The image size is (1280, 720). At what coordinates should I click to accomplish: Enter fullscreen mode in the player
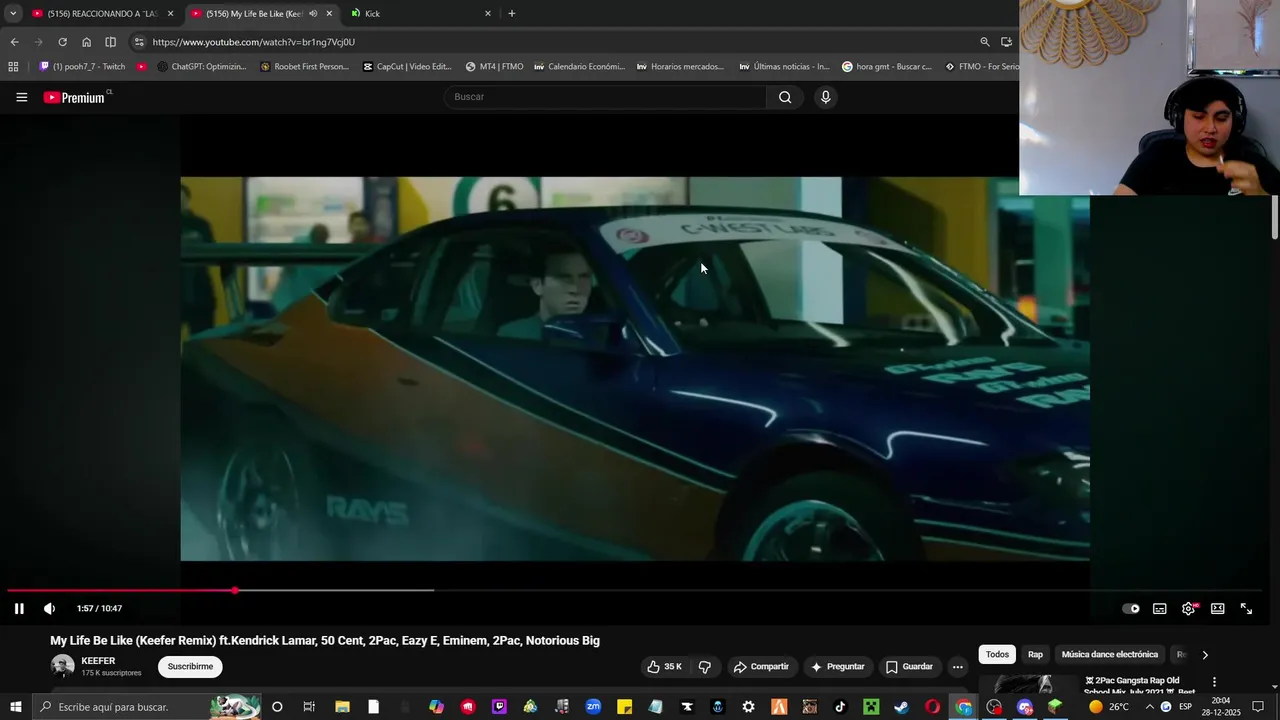click(x=1247, y=608)
